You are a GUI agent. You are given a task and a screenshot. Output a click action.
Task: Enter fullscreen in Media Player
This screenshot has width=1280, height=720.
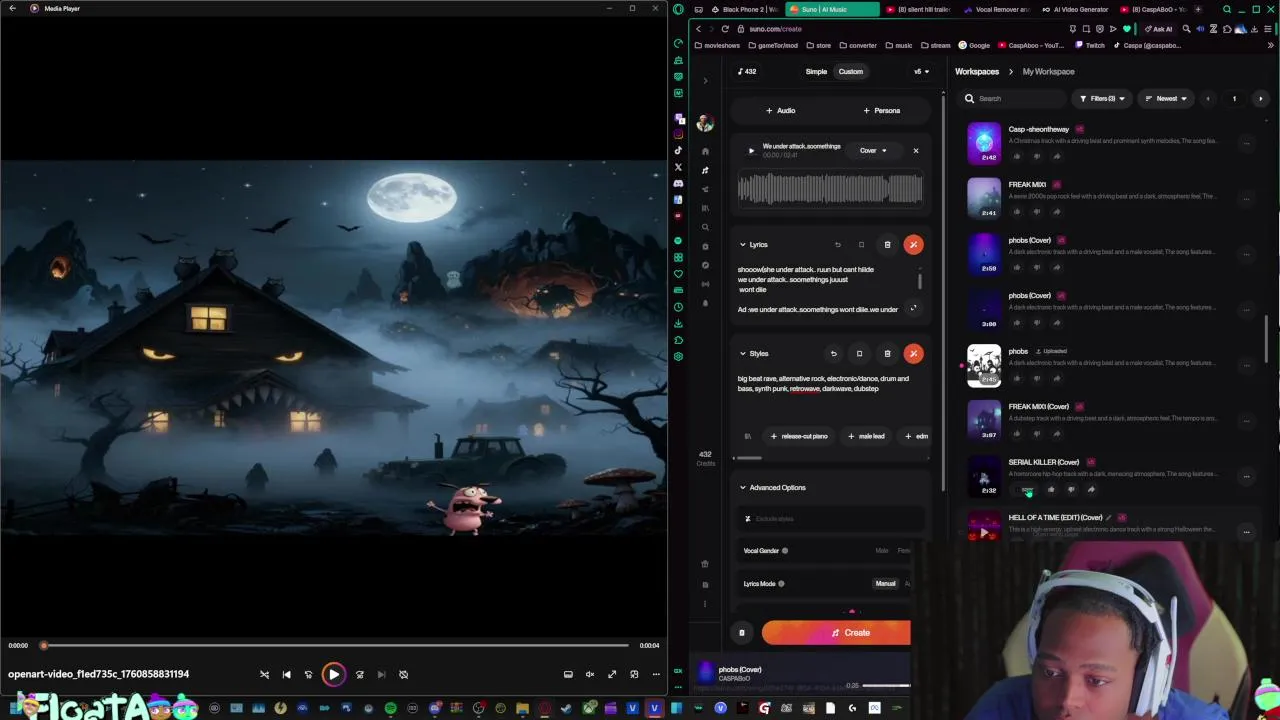coord(612,674)
